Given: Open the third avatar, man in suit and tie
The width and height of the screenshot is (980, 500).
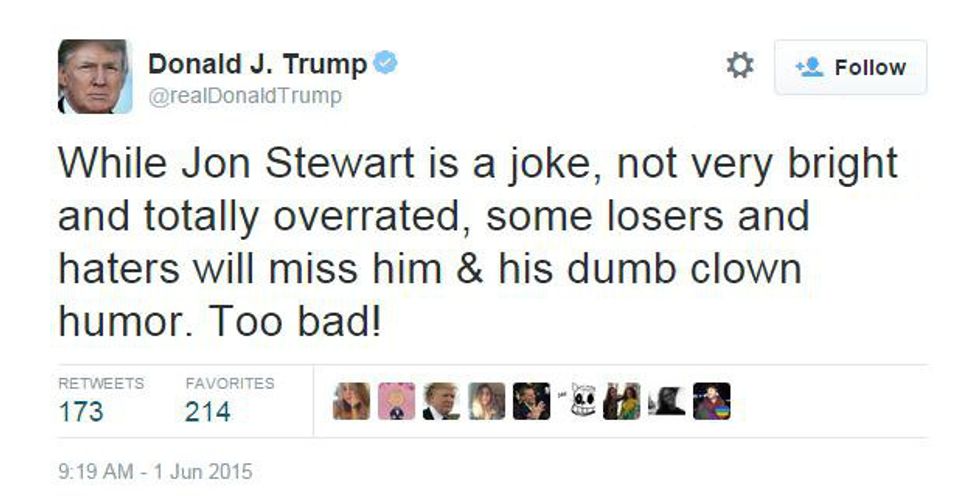Looking at the screenshot, I should click(441, 401).
